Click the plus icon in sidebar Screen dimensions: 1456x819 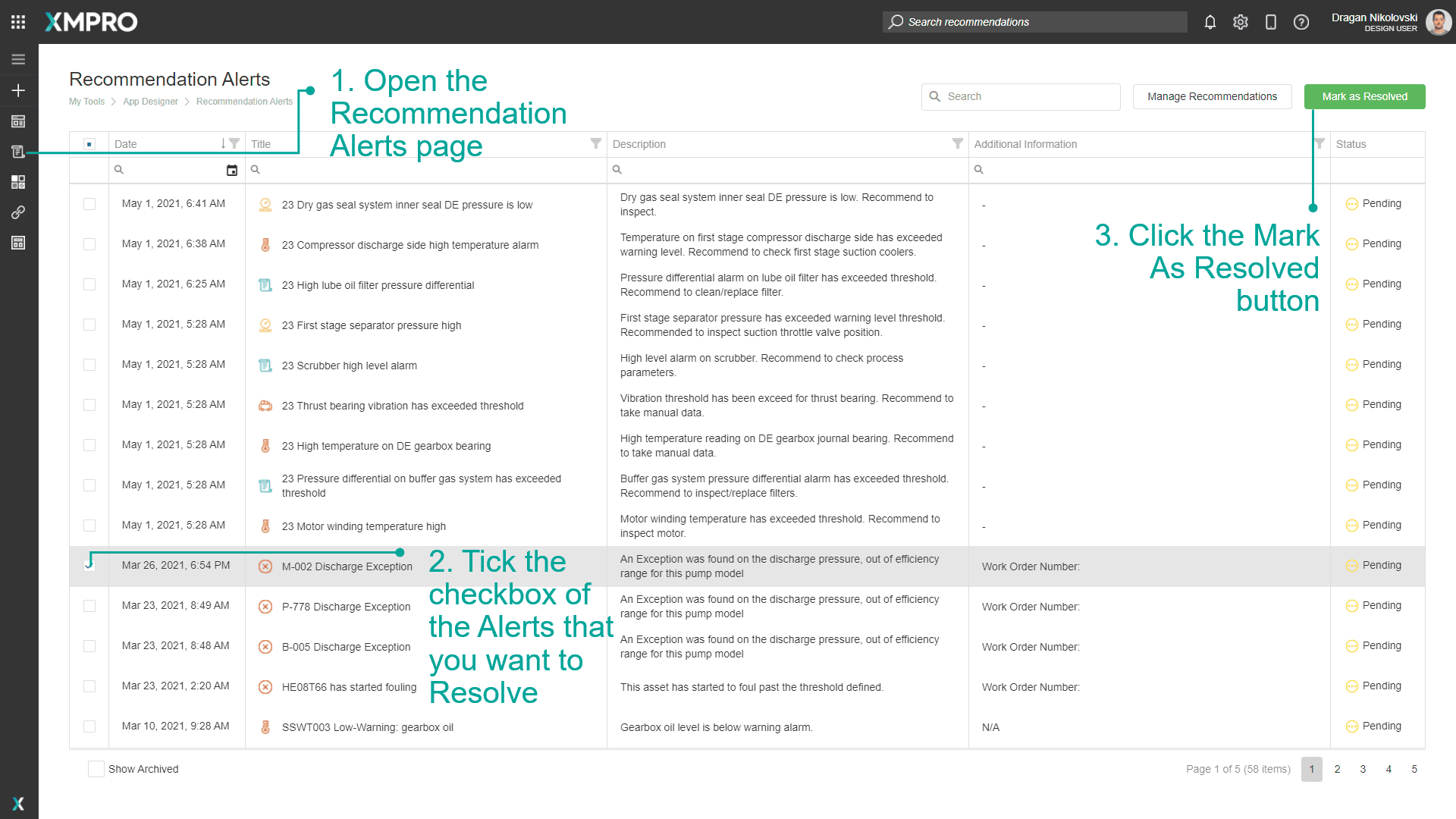point(18,90)
